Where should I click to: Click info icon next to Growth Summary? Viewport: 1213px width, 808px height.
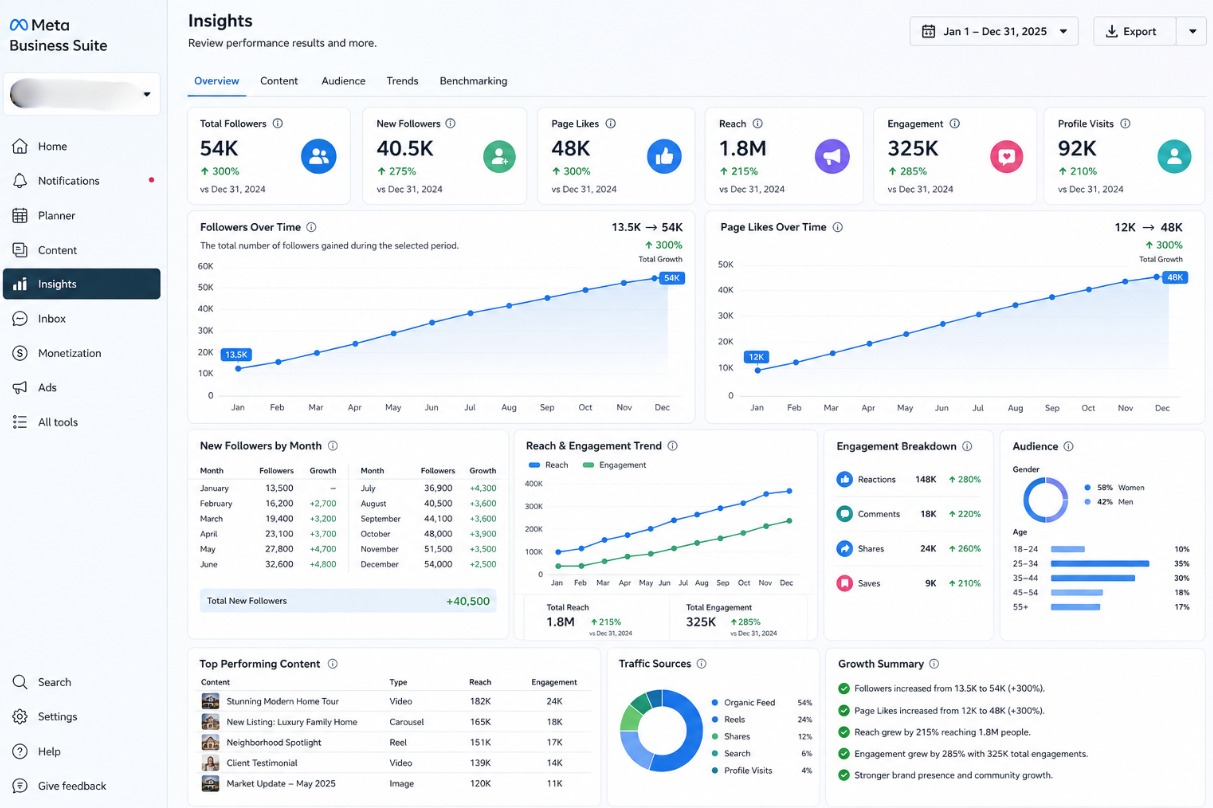(934, 664)
